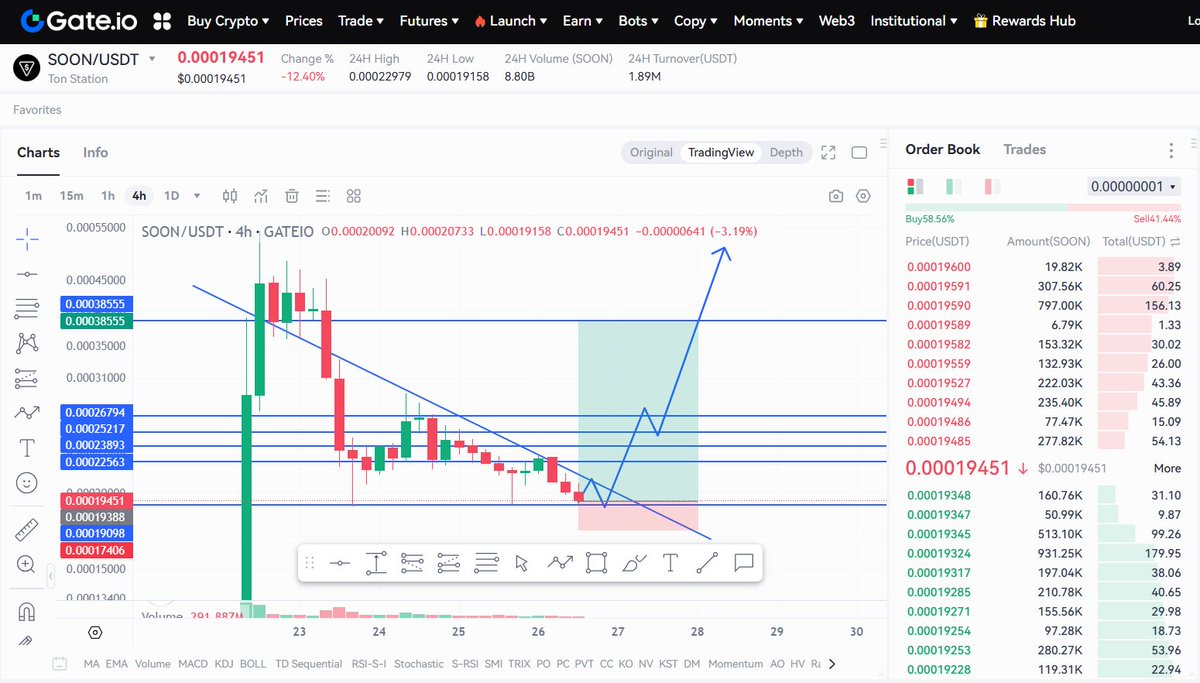Click the Buy 58.56% ratio bar

tap(986, 207)
